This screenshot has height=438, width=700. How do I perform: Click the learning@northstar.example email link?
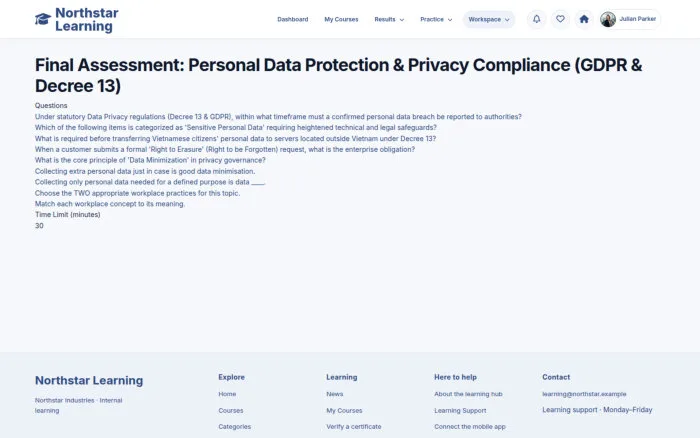(x=584, y=394)
